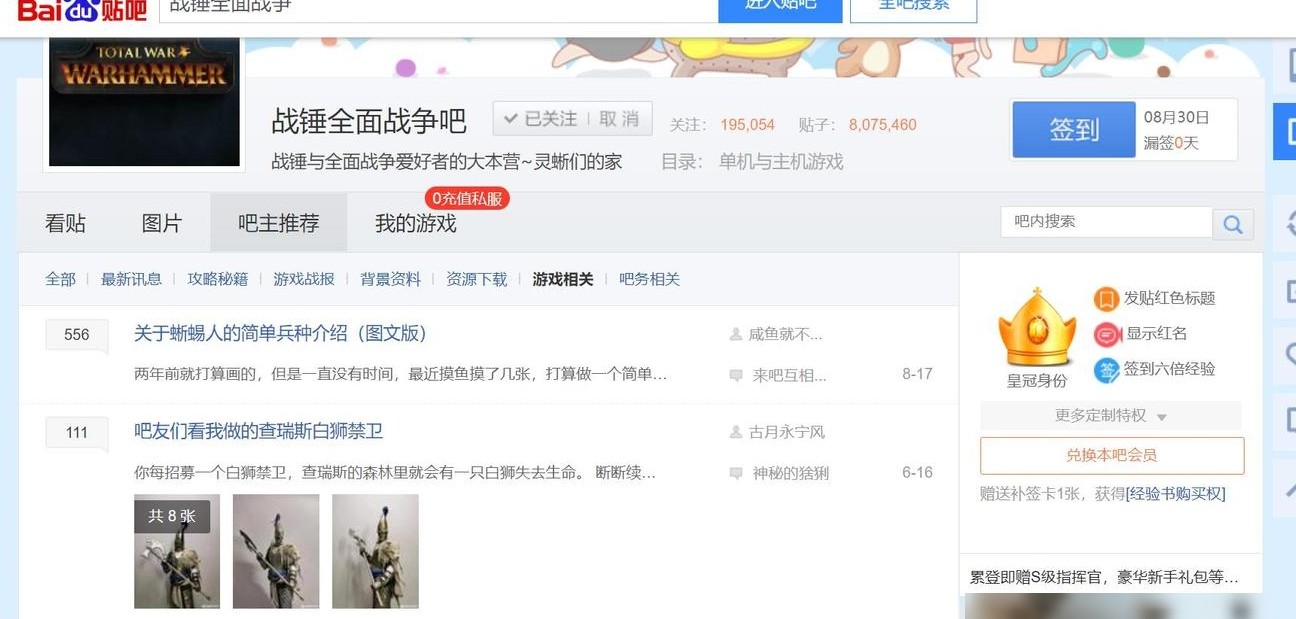Filter by 游戏相关 category
Viewport: 1296px width, 619px height.
563,279
